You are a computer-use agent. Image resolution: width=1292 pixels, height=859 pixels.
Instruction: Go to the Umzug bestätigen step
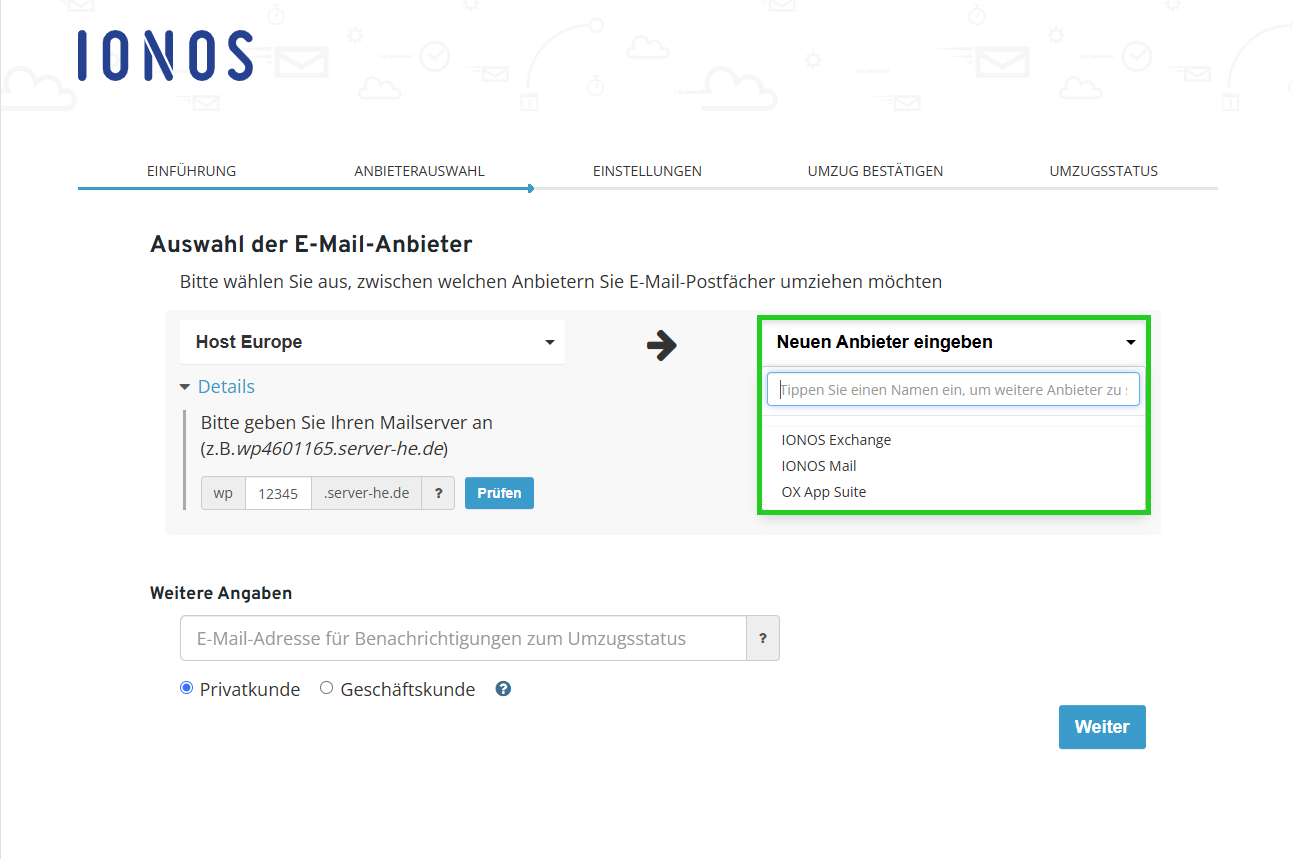point(875,171)
